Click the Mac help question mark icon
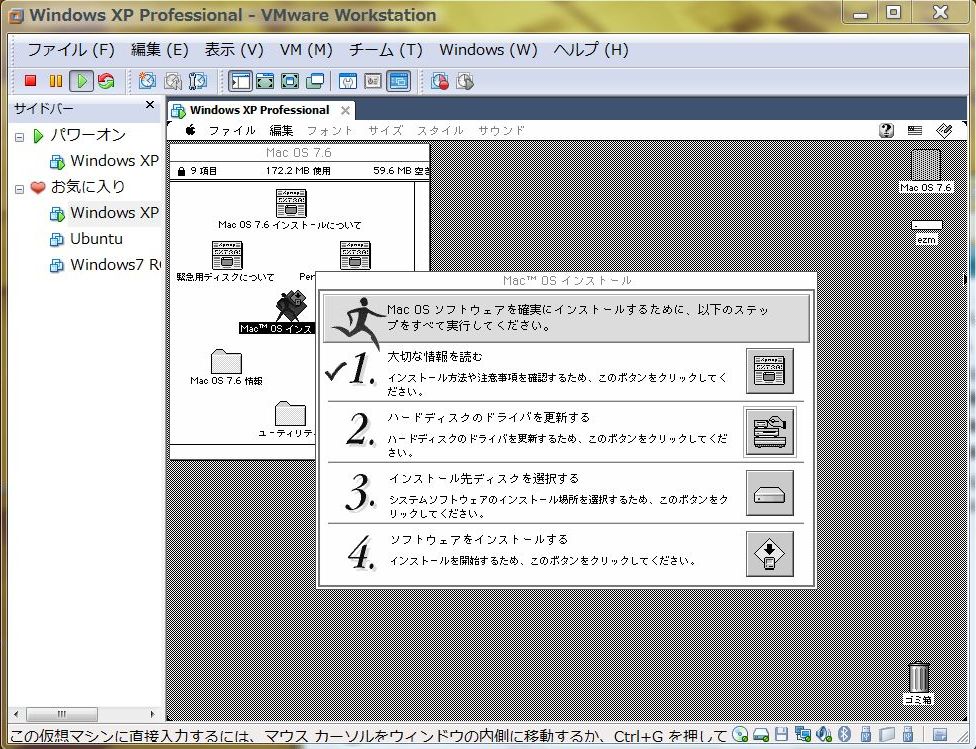The width and height of the screenshot is (976, 749). pos(886,130)
